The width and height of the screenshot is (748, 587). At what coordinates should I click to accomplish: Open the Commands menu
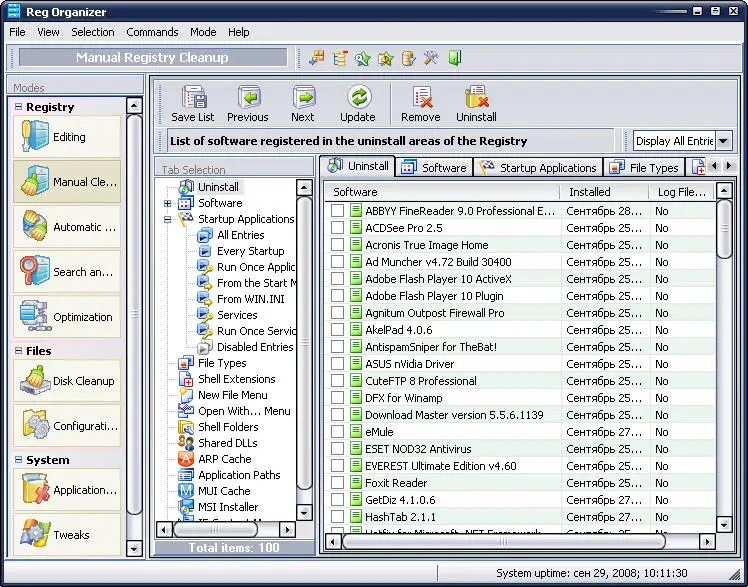click(x=152, y=32)
